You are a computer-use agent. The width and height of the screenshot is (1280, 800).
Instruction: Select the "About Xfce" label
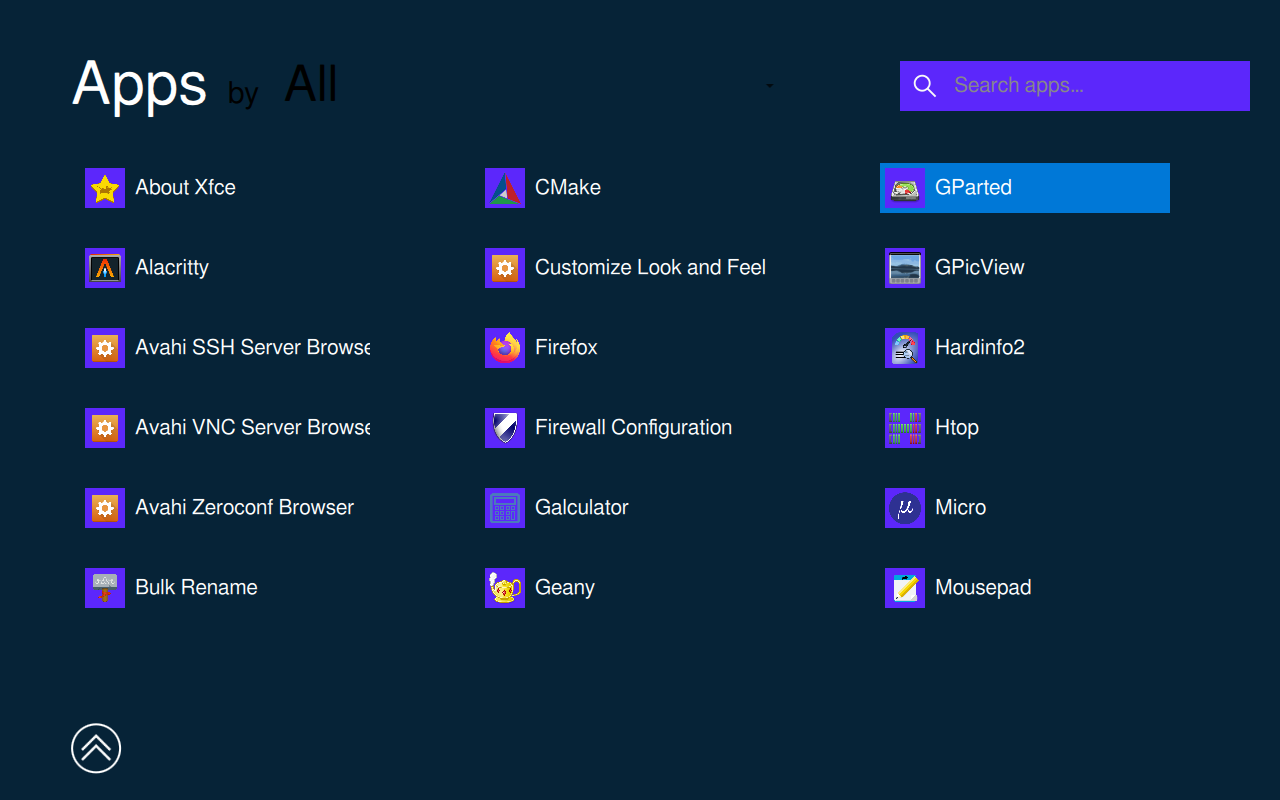point(186,188)
